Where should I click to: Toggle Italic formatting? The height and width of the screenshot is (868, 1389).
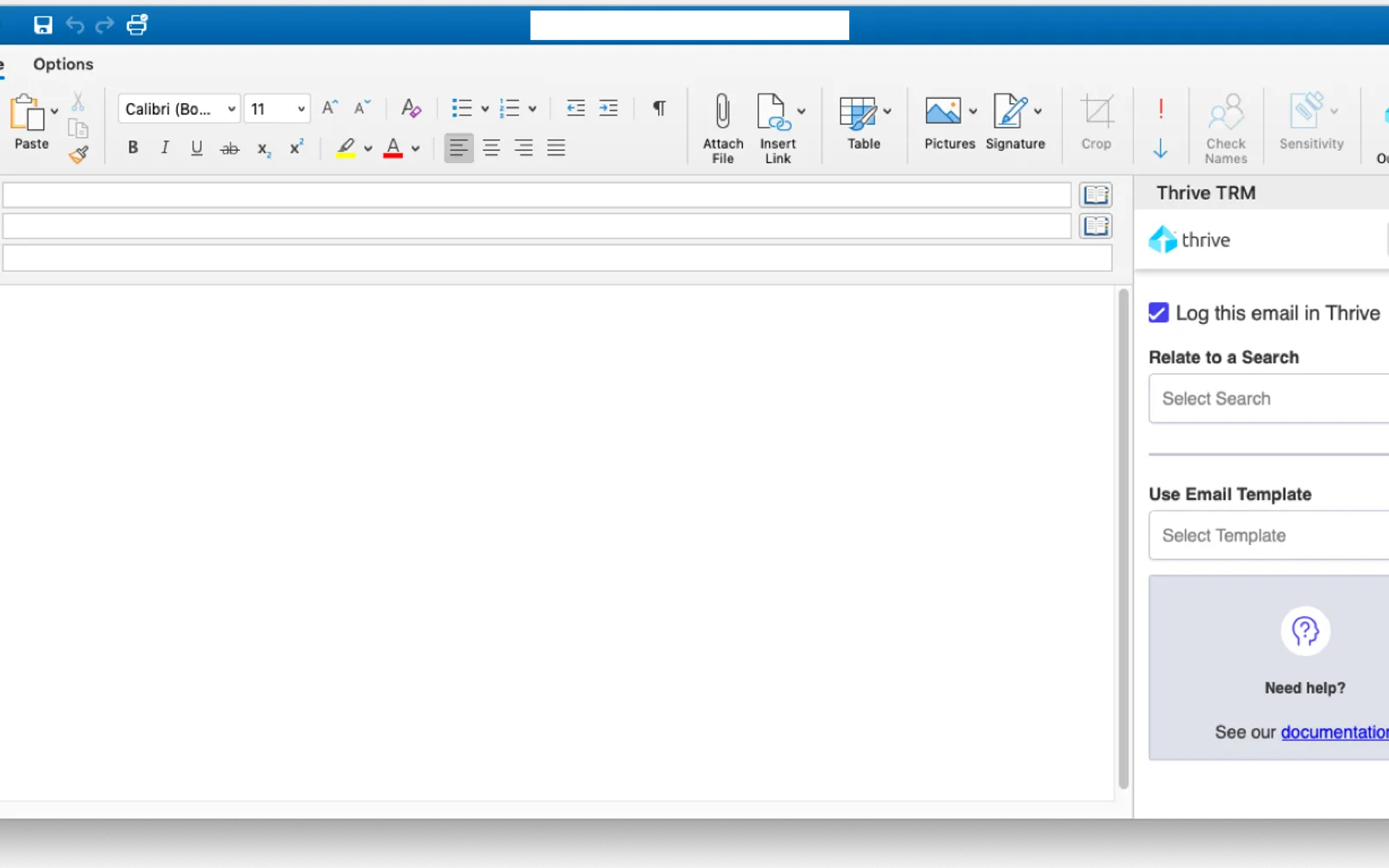click(x=164, y=148)
